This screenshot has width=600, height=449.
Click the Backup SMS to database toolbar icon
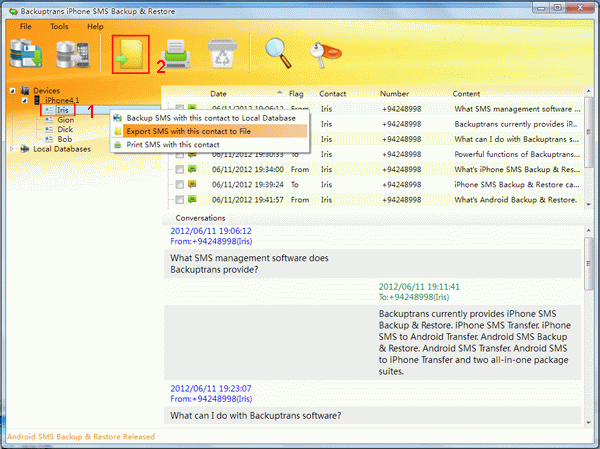tap(26, 54)
